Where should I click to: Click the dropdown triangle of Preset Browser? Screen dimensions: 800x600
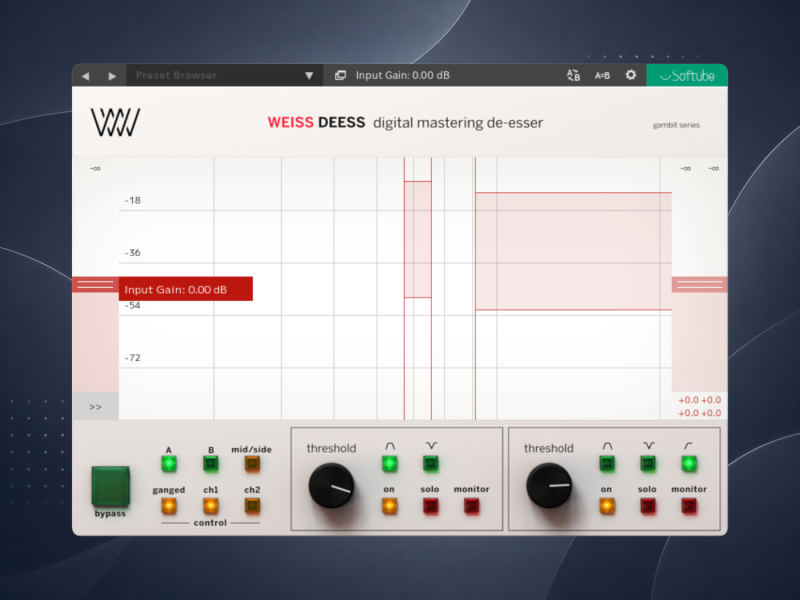pos(309,76)
